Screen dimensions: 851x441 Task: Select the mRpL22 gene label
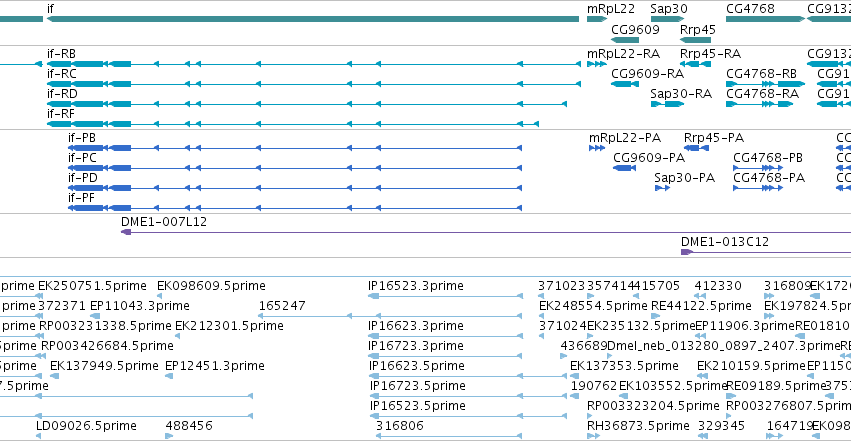coord(611,9)
